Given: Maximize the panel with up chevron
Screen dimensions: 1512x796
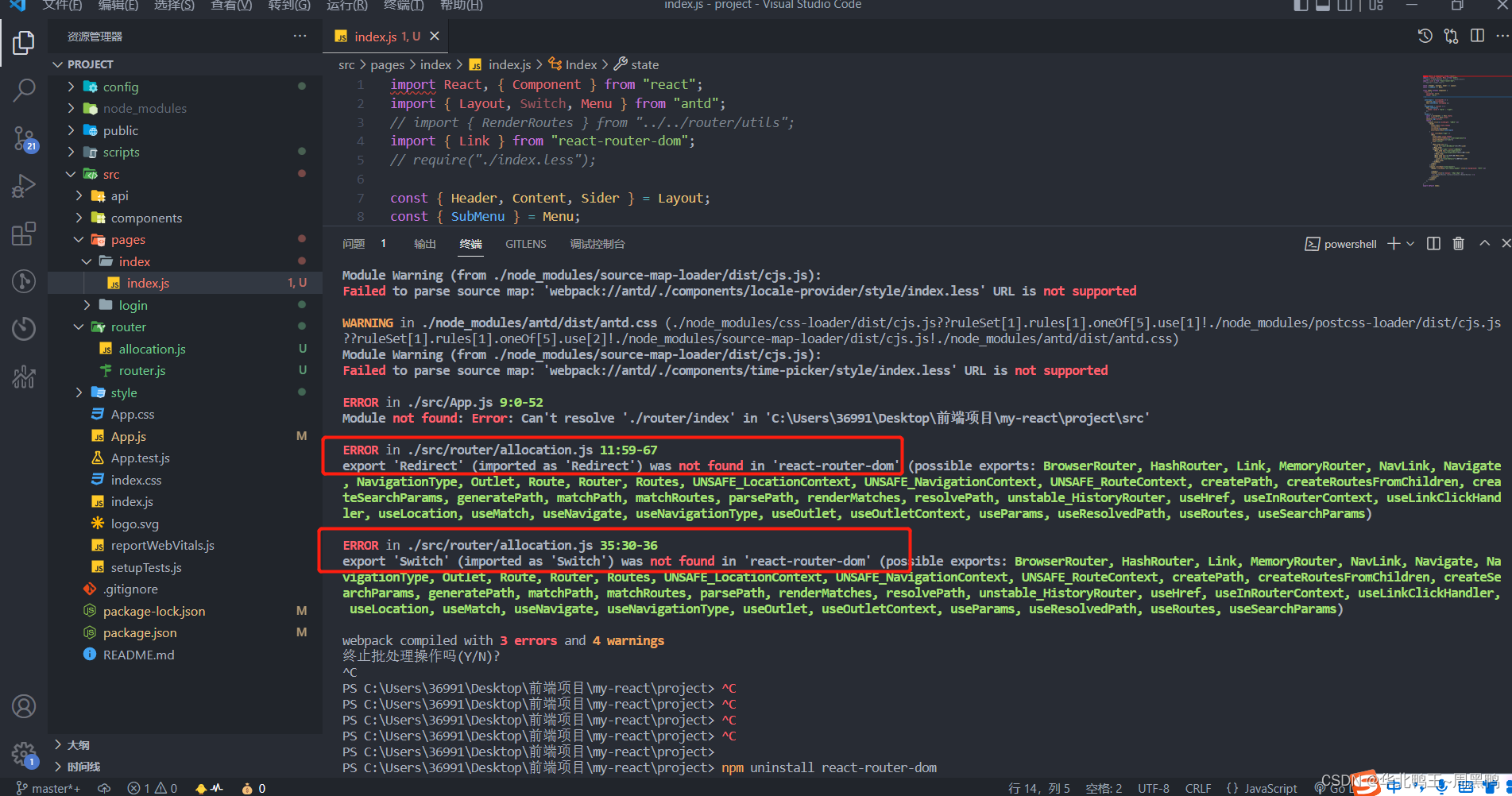Looking at the screenshot, I should (1484, 244).
